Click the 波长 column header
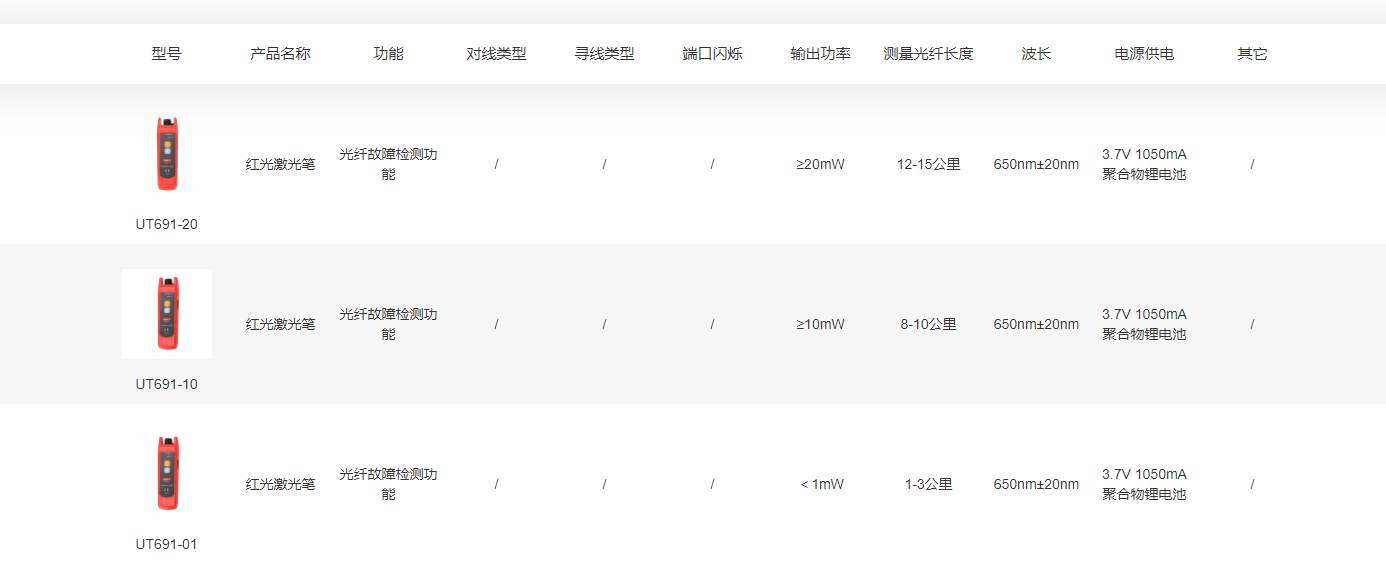Image resolution: width=1386 pixels, height=575 pixels. pyautogui.click(x=1036, y=54)
